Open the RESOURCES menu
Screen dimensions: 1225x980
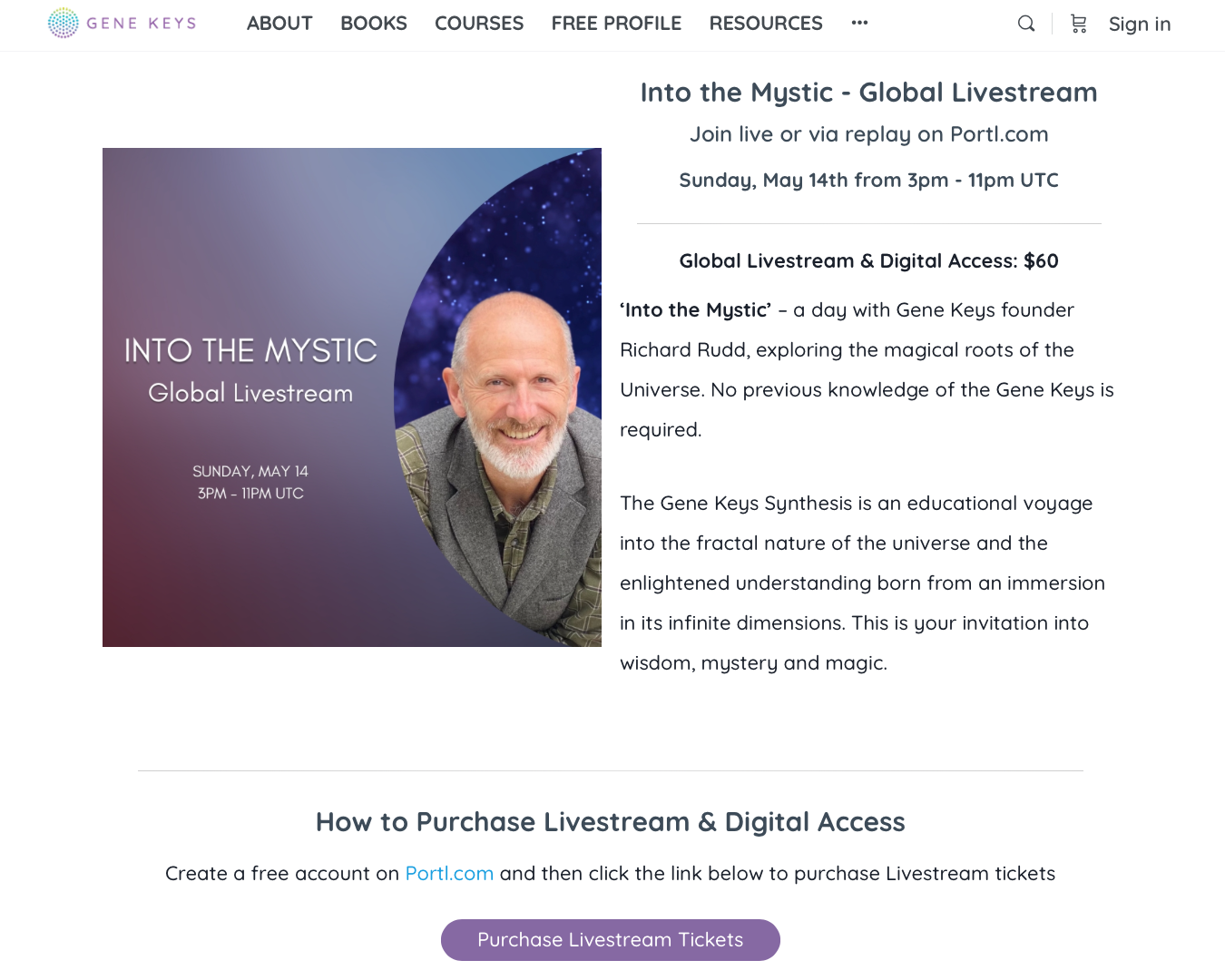point(766,24)
